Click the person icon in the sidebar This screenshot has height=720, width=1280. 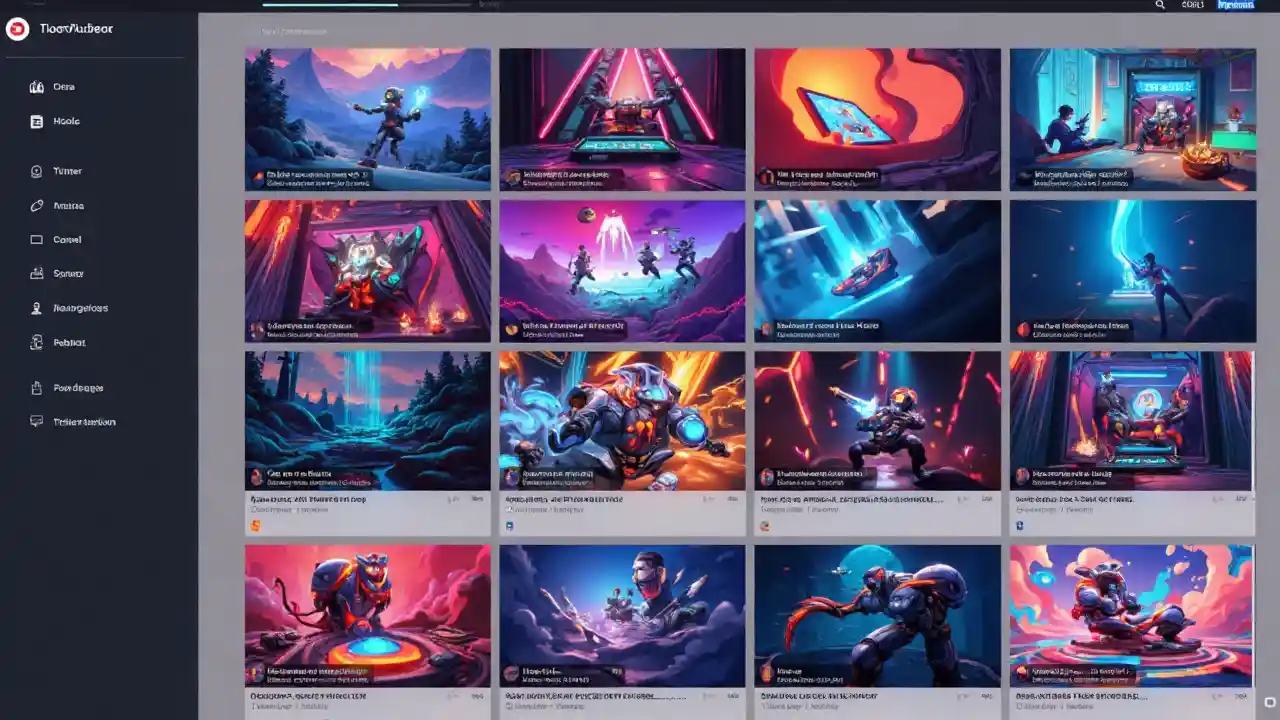37,308
